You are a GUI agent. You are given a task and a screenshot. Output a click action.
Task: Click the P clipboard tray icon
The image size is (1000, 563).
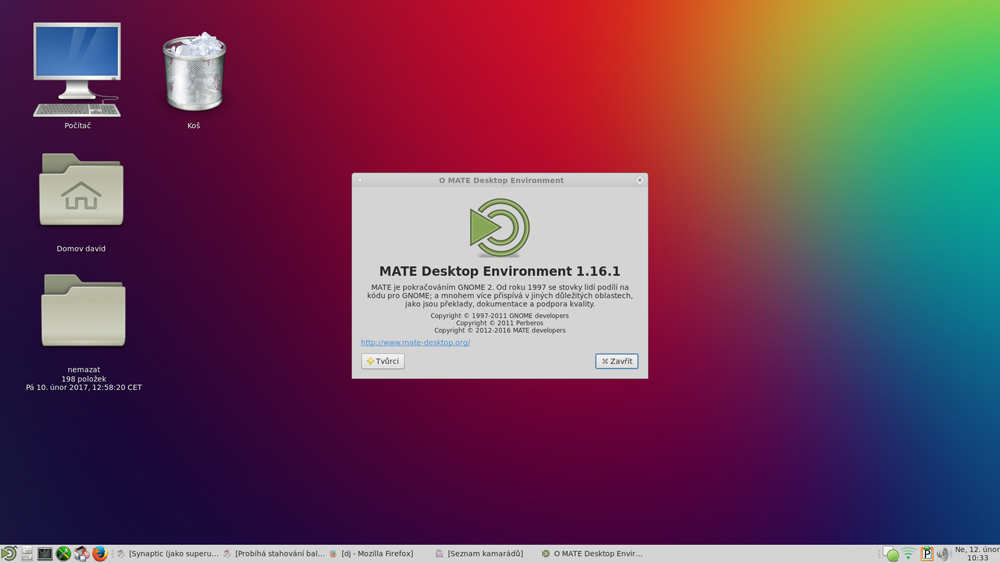(x=927, y=554)
